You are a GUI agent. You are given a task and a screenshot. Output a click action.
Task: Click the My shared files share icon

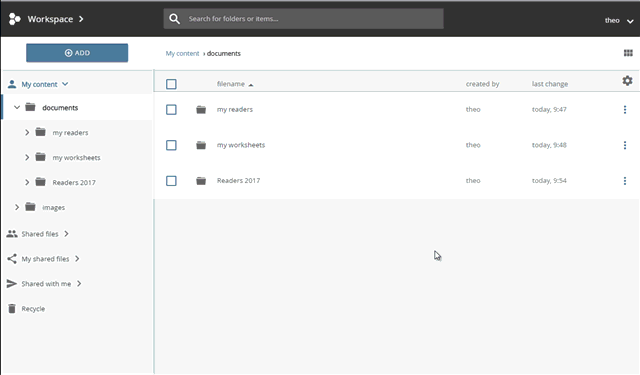pos(12,259)
